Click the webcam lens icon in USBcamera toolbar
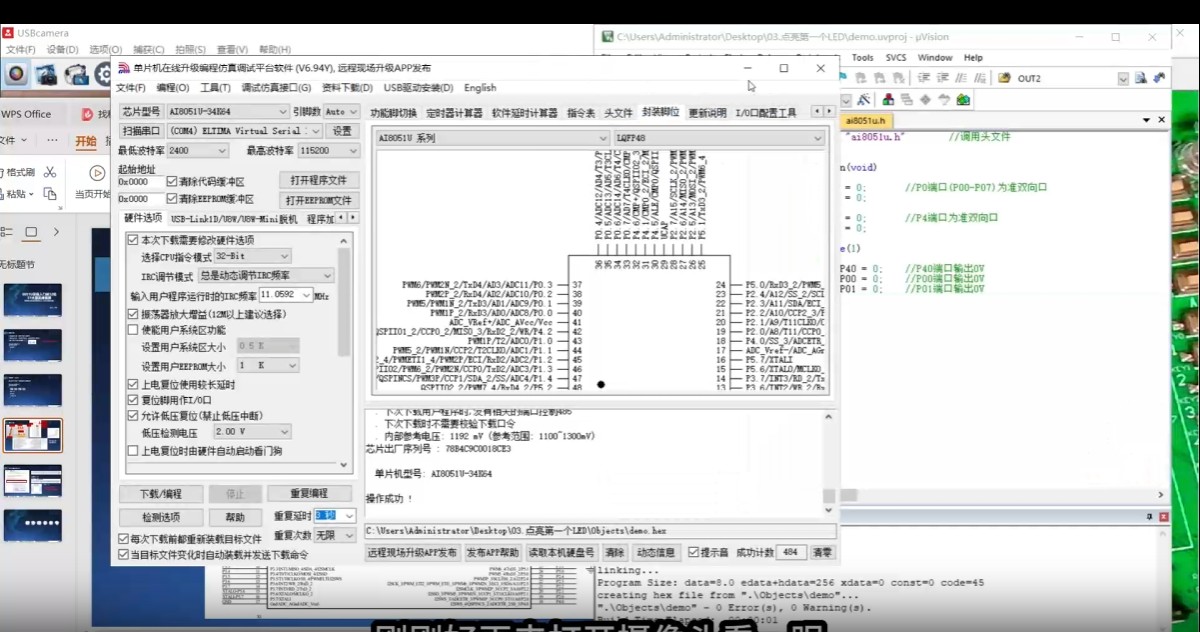 tap(16, 74)
